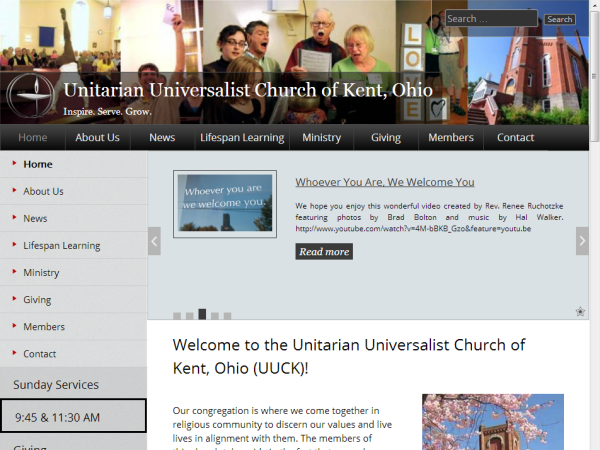
Task: Click the vertical scrollbar thumb
Action: point(594,77)
